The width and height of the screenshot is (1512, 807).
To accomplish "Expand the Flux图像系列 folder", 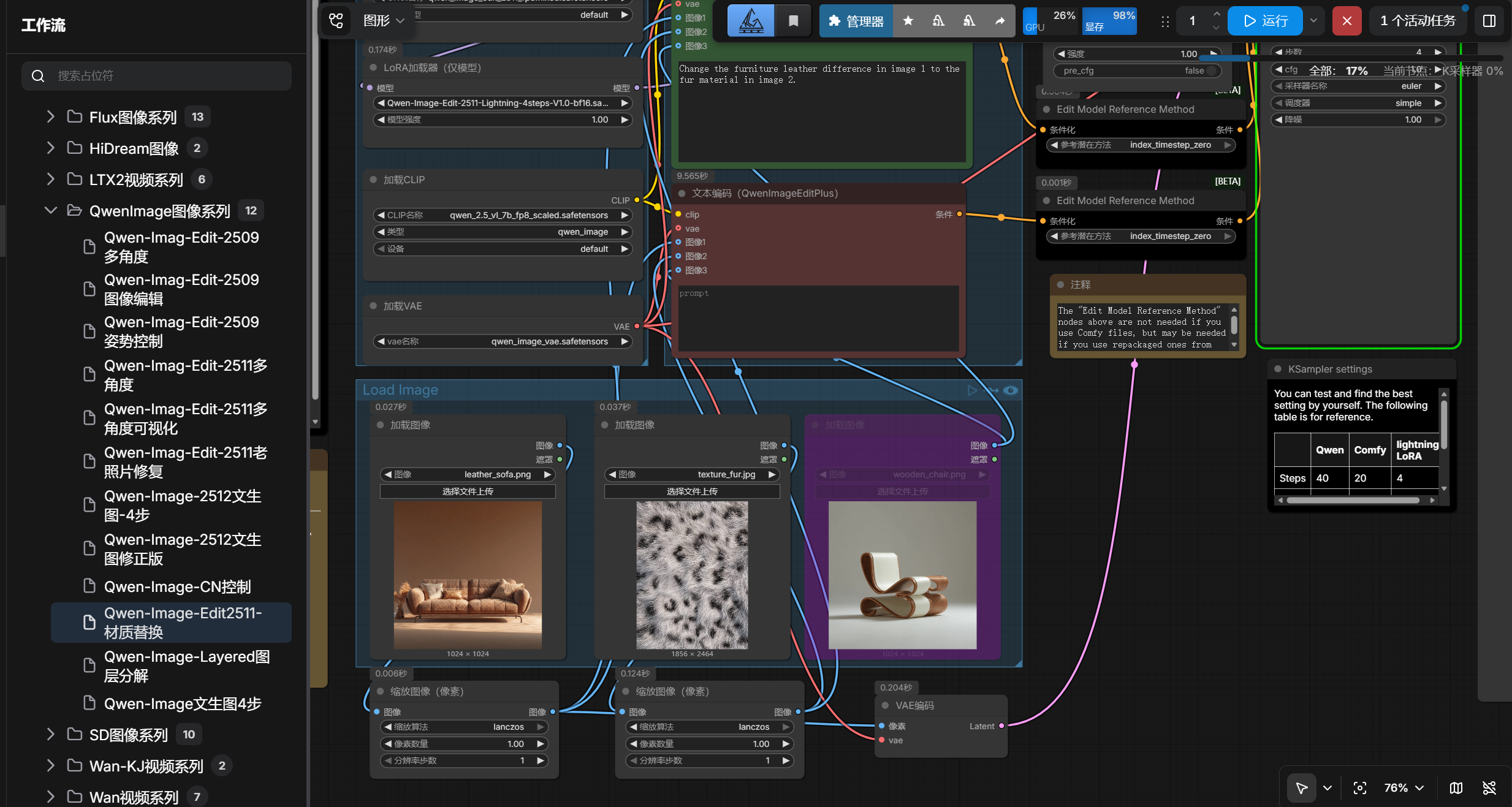I will pyautogui.click(x=51, y=116).
